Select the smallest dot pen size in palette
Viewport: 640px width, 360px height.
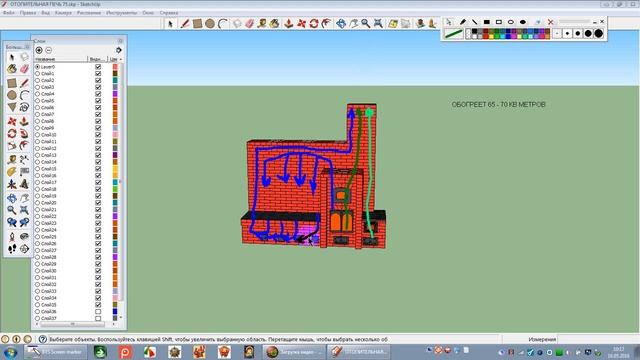tap(557, 33)
